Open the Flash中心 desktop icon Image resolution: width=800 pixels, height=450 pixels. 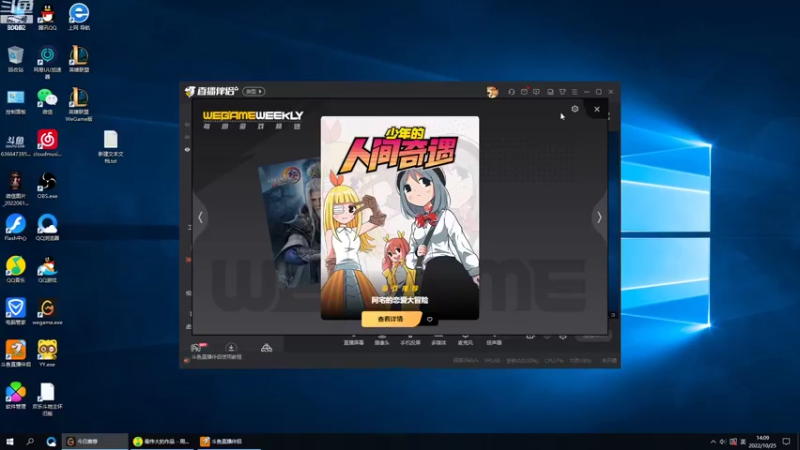(16, 228)
